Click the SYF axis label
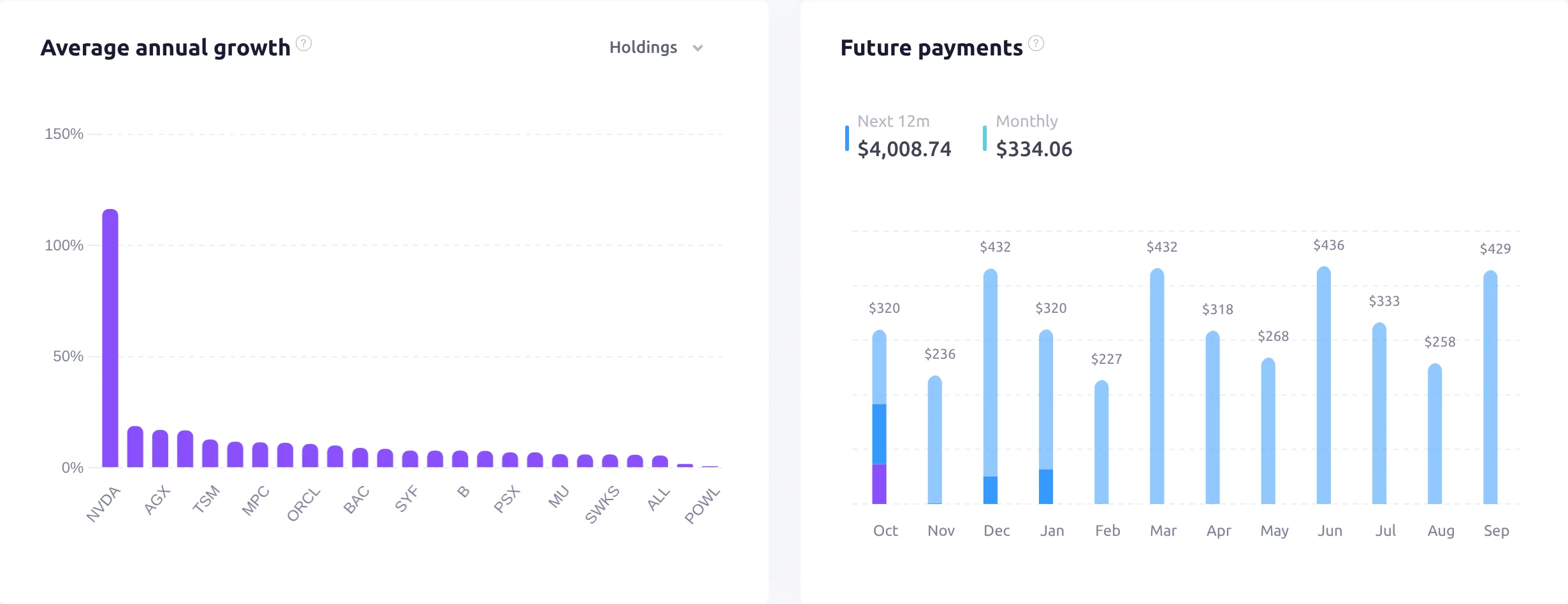Viewport: 1568px width, 604px height. point(406,498)
